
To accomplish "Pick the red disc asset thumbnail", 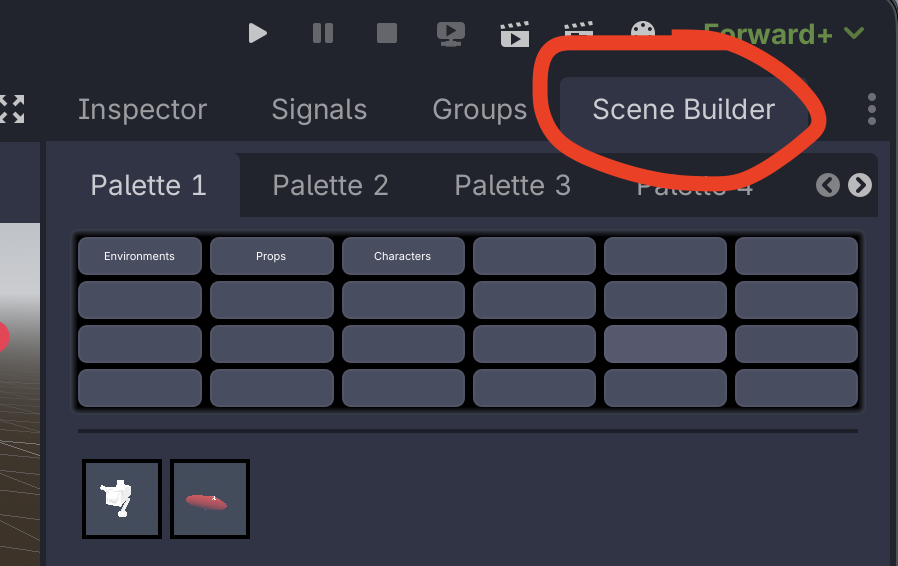I will click(209, 499).
